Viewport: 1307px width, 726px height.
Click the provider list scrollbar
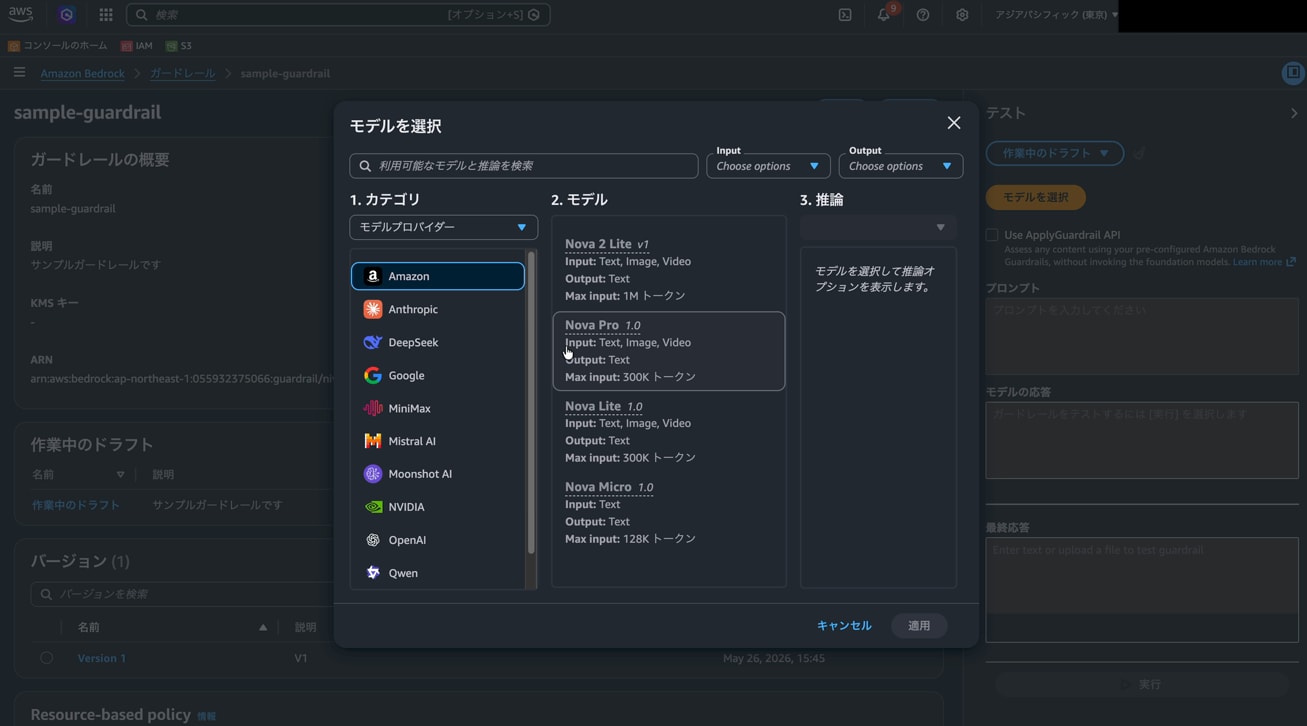point(531,402)
